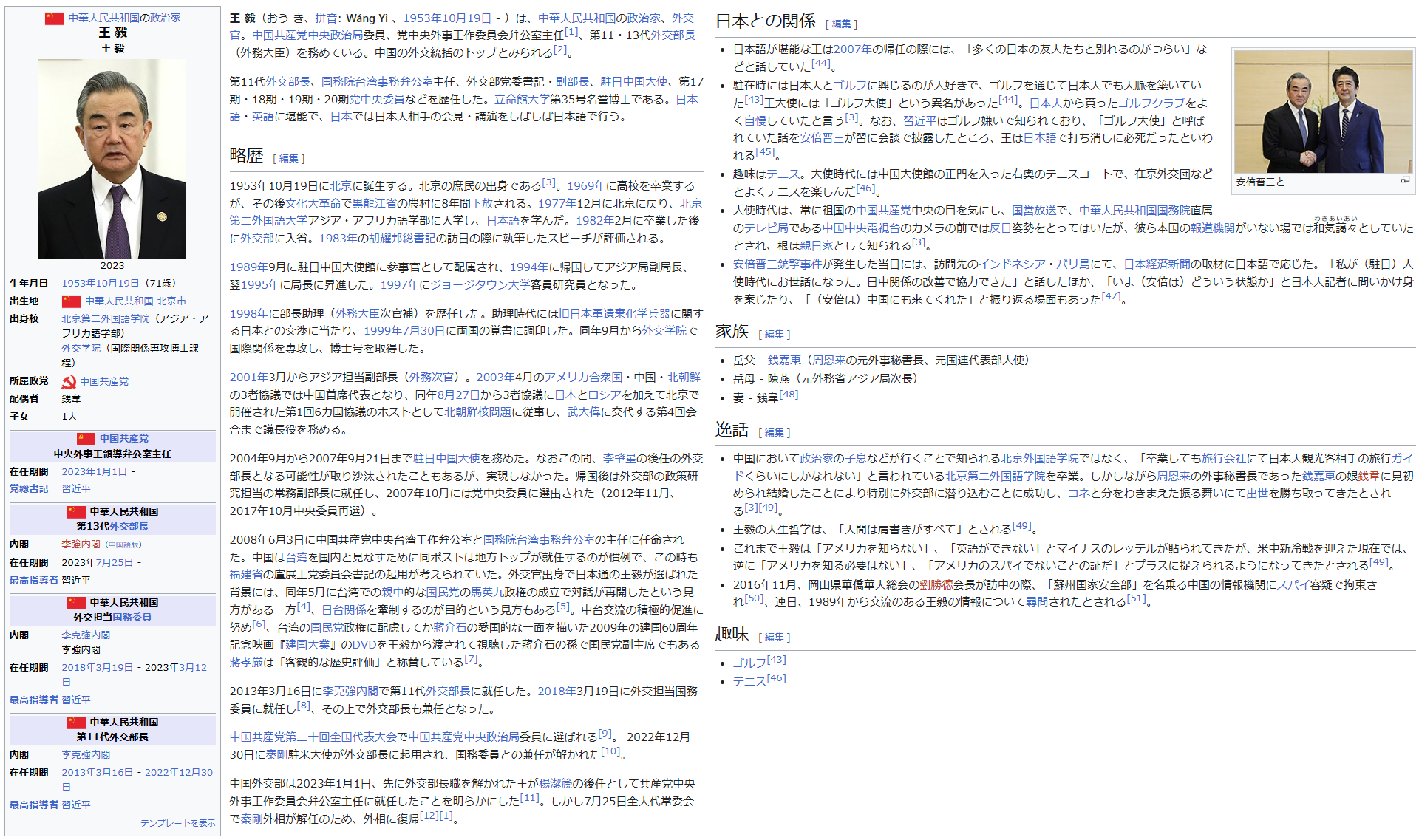Open Wang Yi portrait photo from 2023

pyautogui.click(x=112, y=159)
